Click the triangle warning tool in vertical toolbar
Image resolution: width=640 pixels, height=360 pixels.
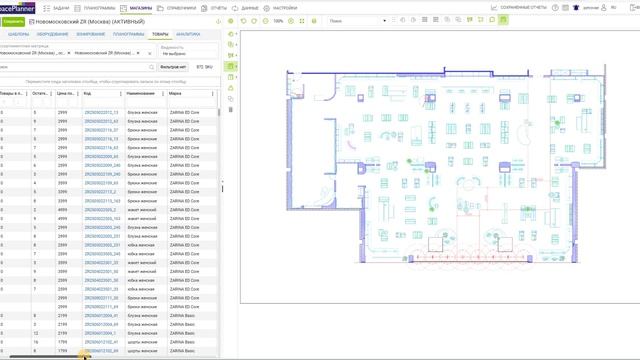pos(231,88)
